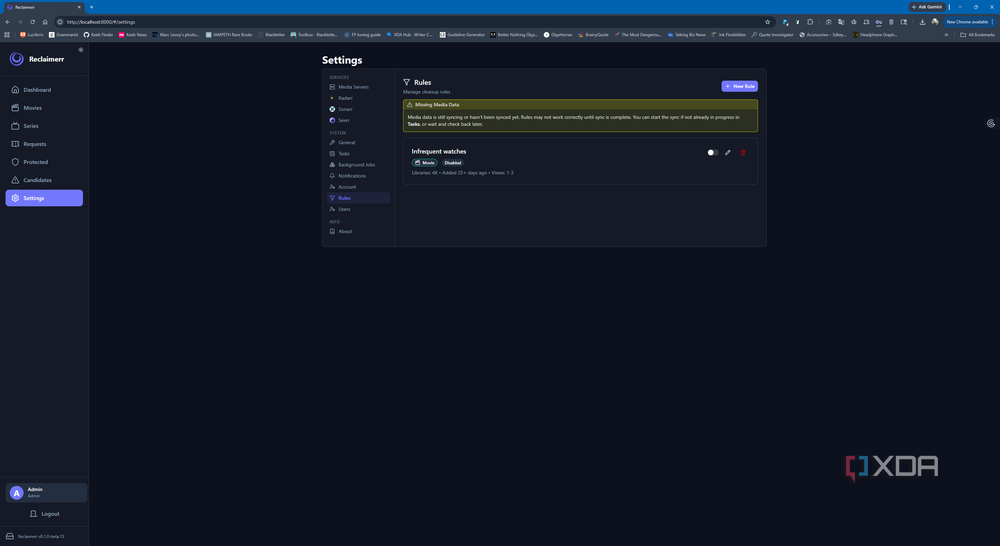Expand hidden bookmarks overflow chevron
The image size is (1000, 546).
[946, 34]
